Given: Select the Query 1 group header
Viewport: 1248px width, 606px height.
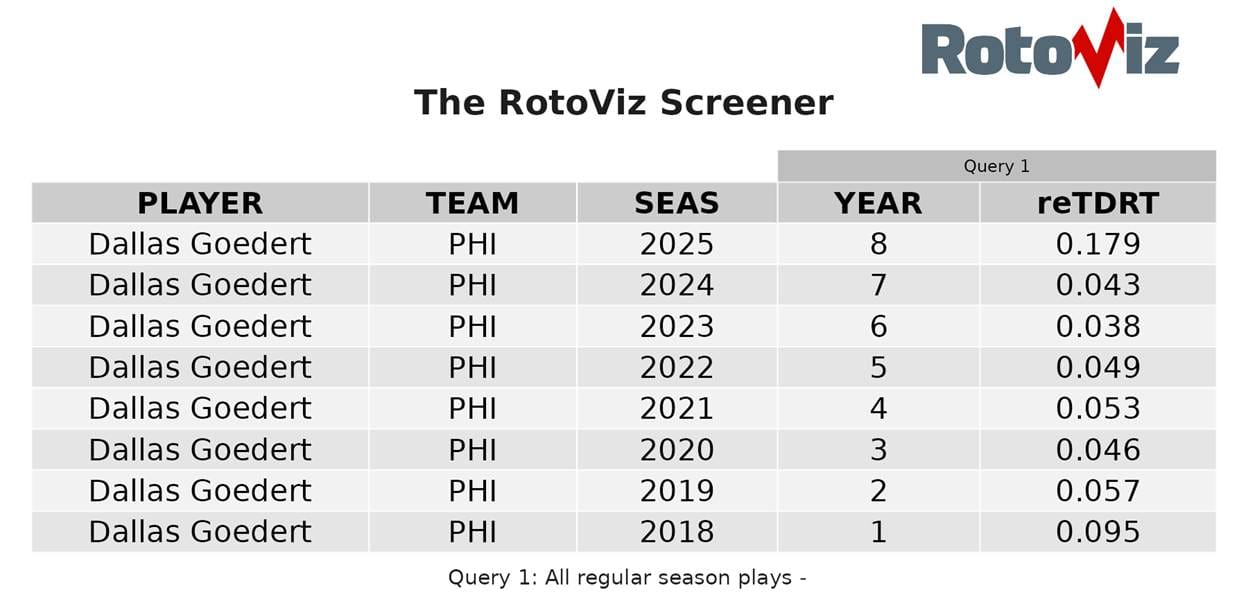Looking at the screenshot, I should point(996,166).
